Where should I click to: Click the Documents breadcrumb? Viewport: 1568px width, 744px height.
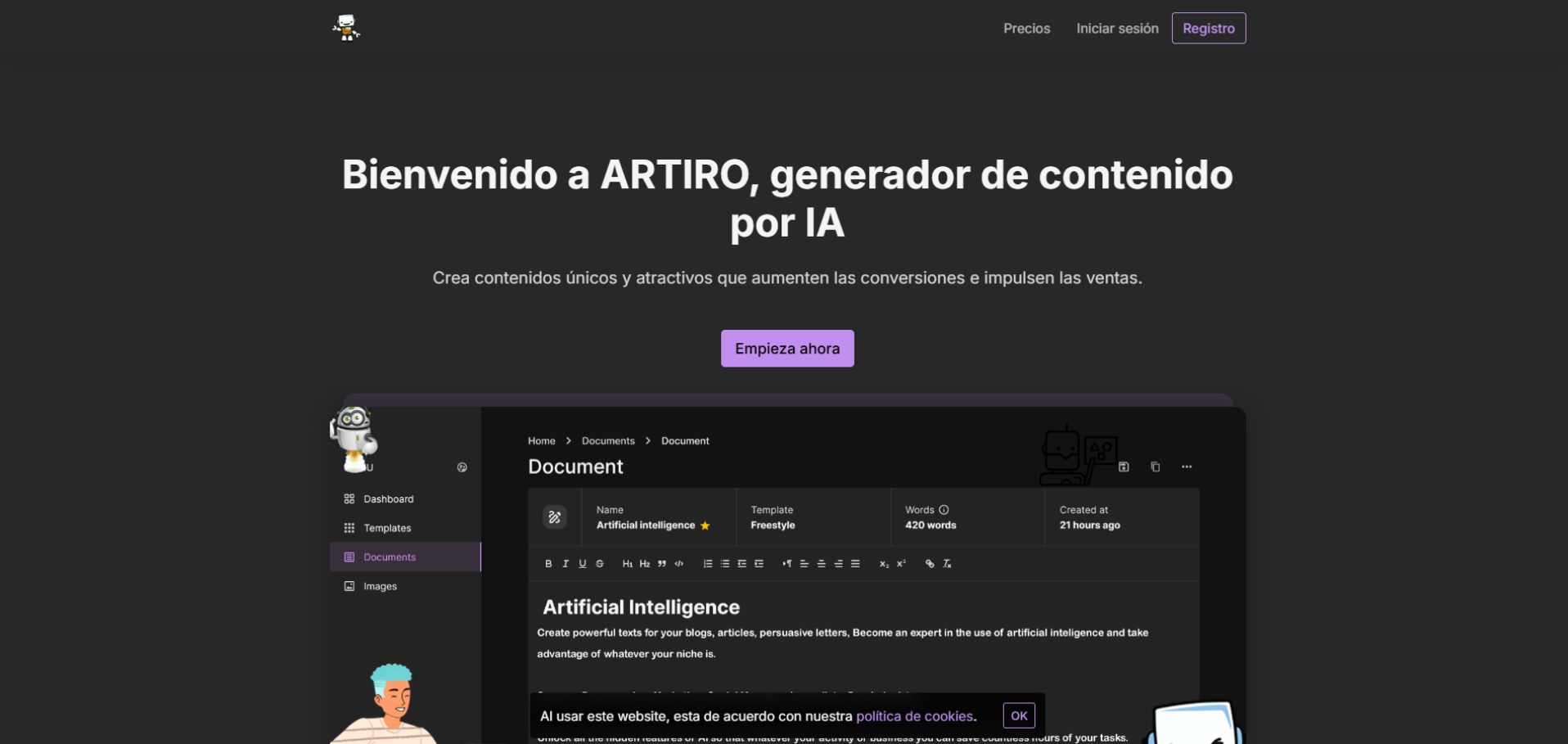click(608, 441)
